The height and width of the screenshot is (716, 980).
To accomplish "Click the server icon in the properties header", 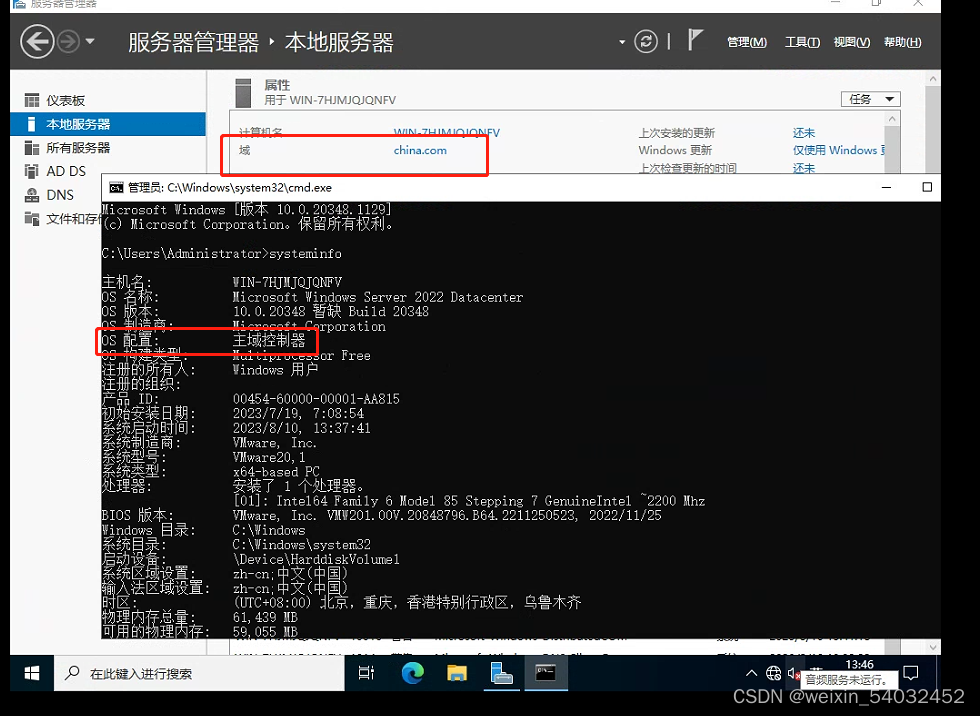I will (244, 92).
